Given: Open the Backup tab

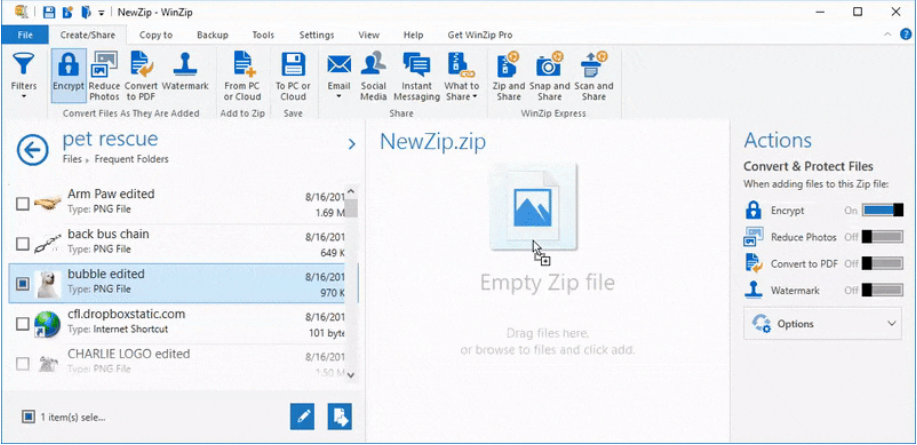Looking at the screenshot, I should (x=212, y=35).
